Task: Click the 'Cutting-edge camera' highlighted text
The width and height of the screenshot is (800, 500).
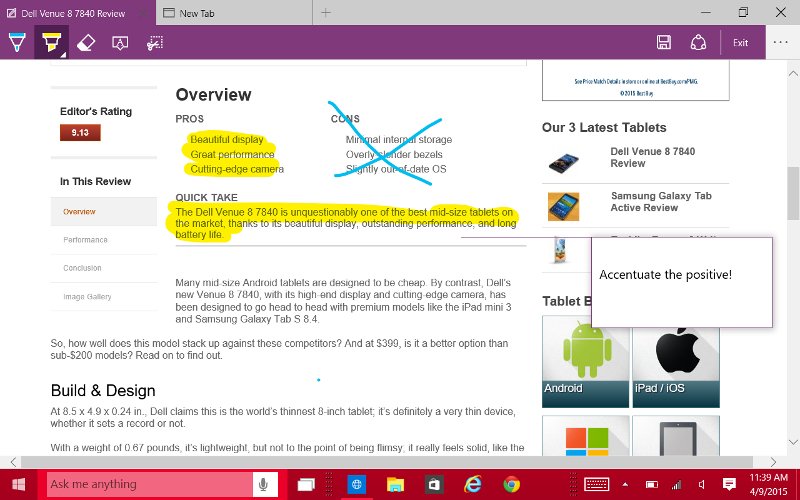Action: coord(237,169)
